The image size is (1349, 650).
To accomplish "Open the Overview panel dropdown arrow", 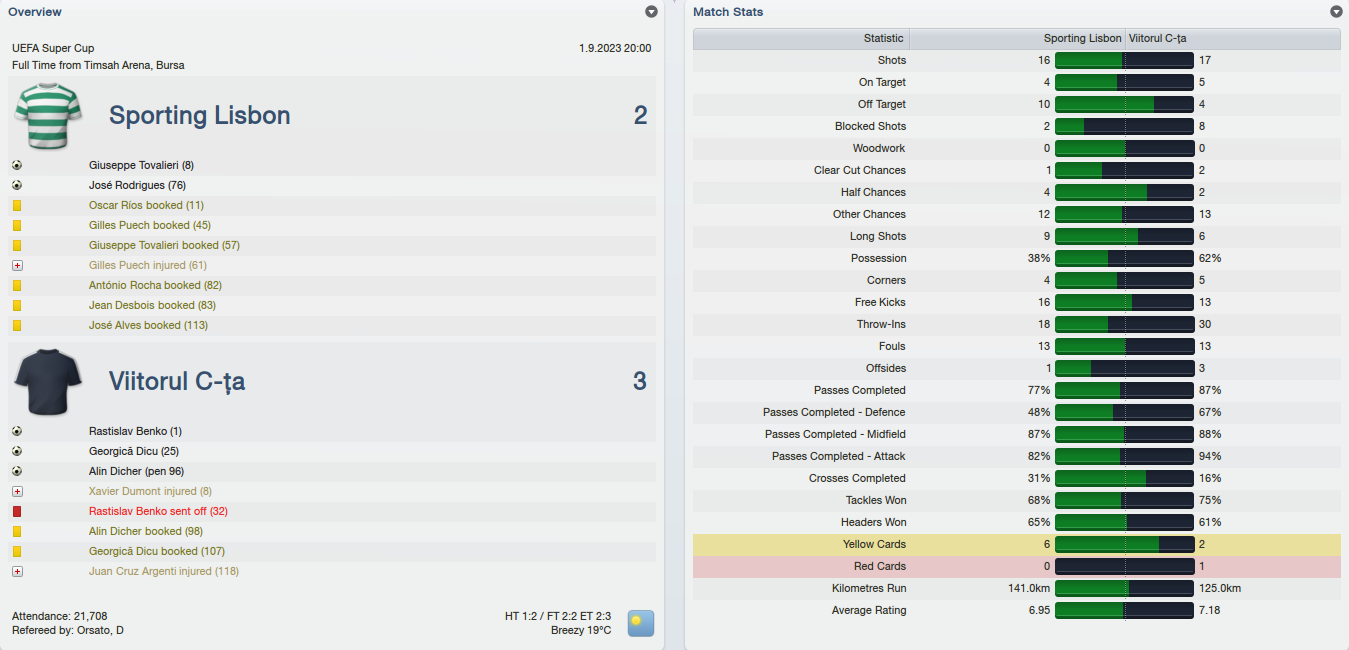I will coord(652,12).
